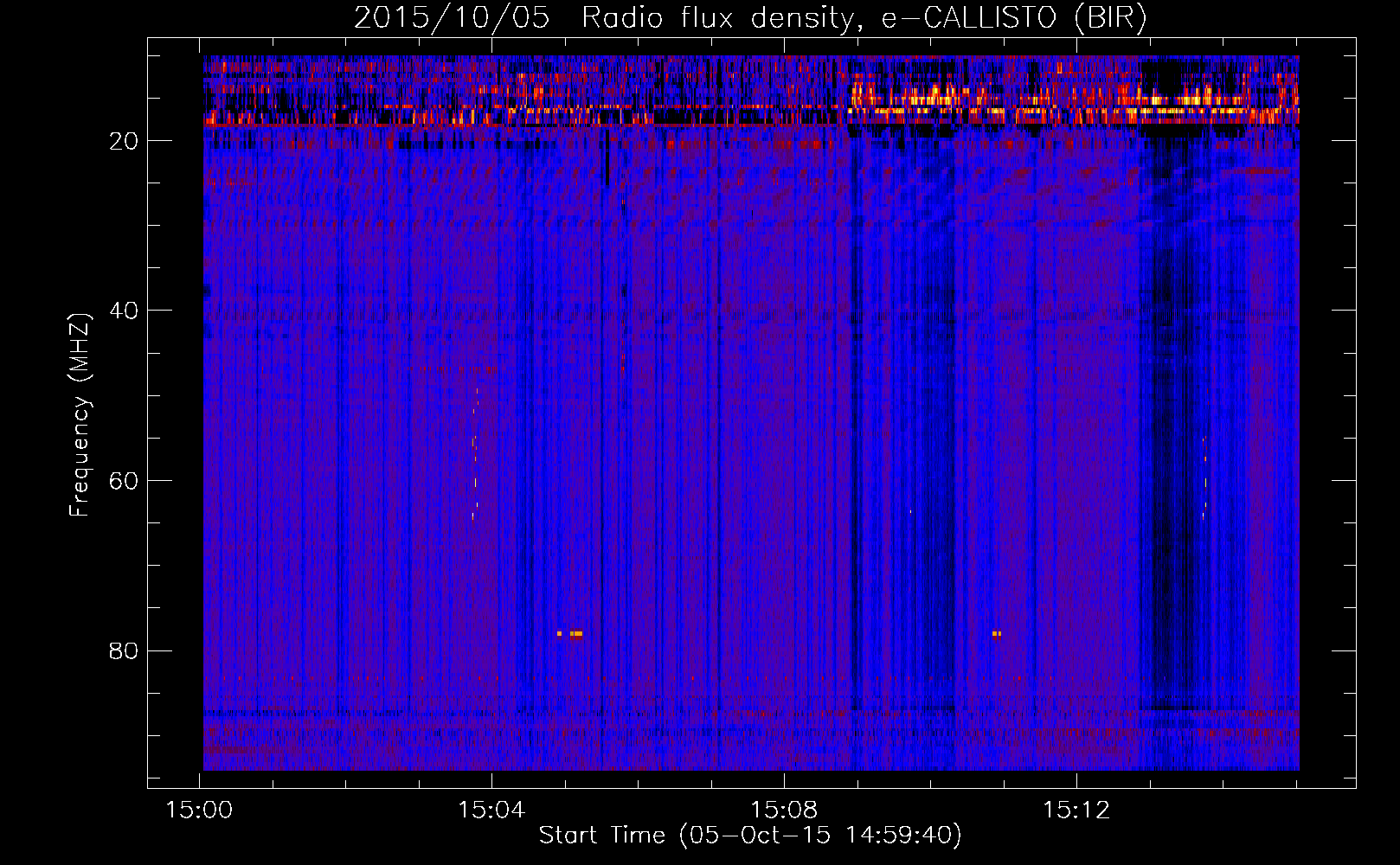The height and width of the screenshot is (865, 1400).
Task: Click the '15:00' time tick label
Action: pyautogui.click(x=200, y=811)
